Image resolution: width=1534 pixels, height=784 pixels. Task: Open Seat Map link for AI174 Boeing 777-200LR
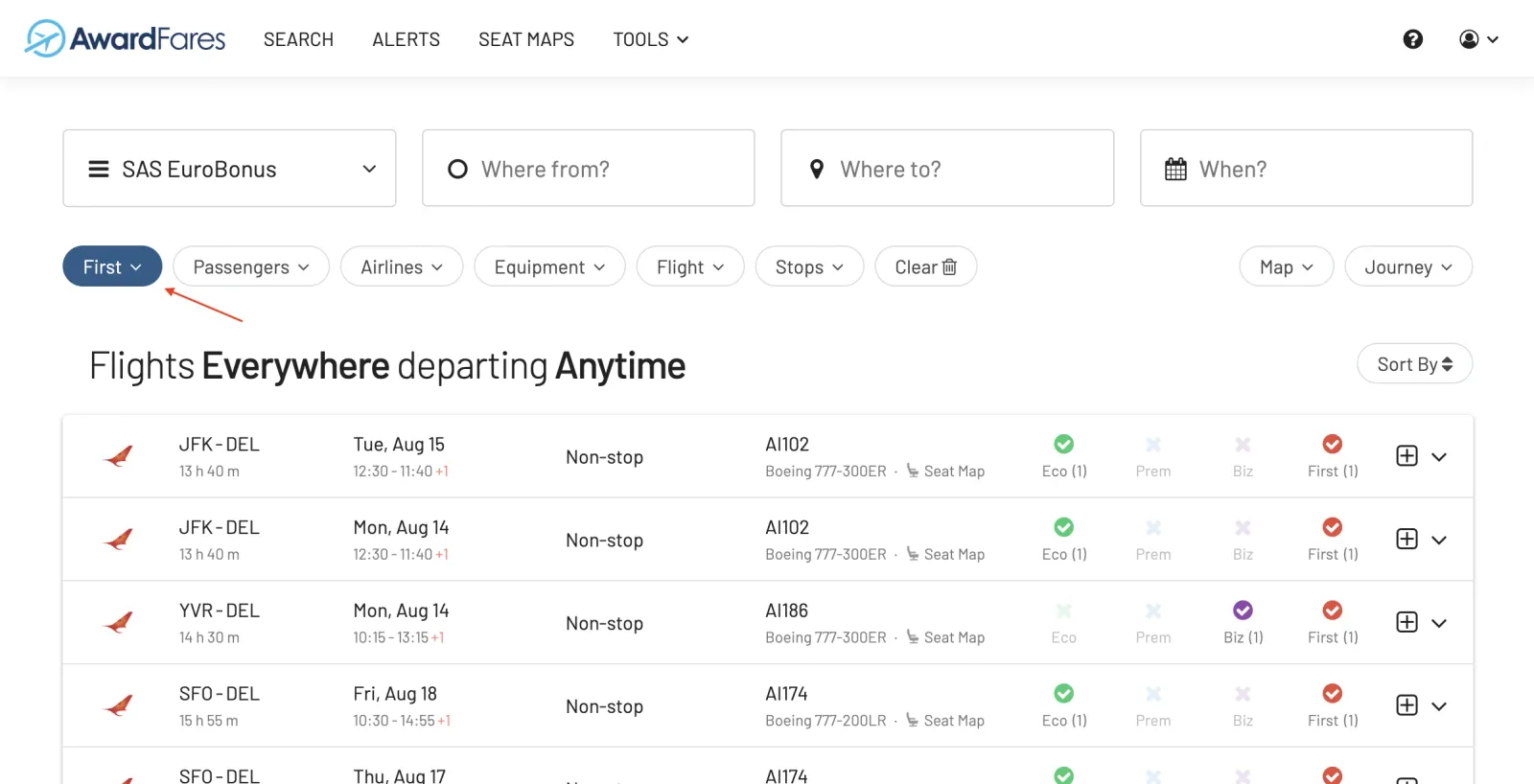coord(945,722)
